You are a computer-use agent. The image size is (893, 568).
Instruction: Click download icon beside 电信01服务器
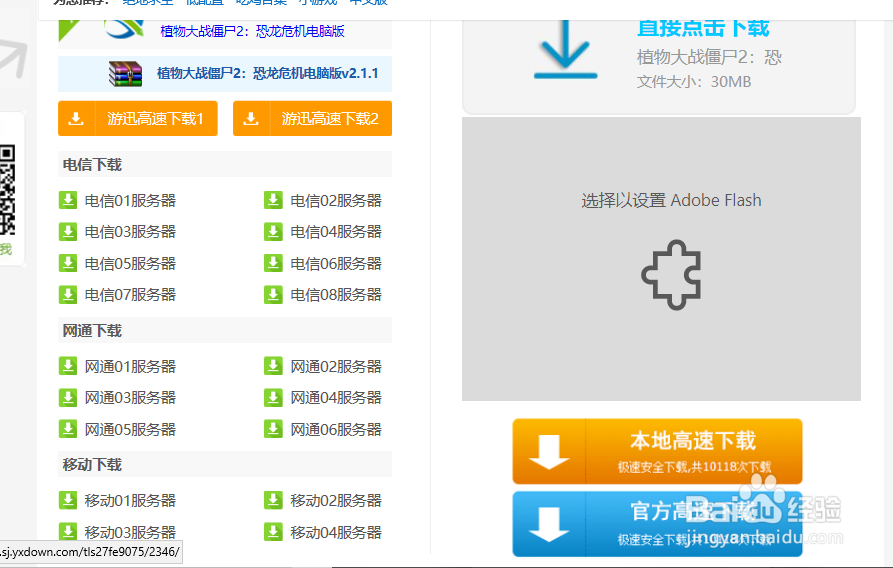(68, 201)
